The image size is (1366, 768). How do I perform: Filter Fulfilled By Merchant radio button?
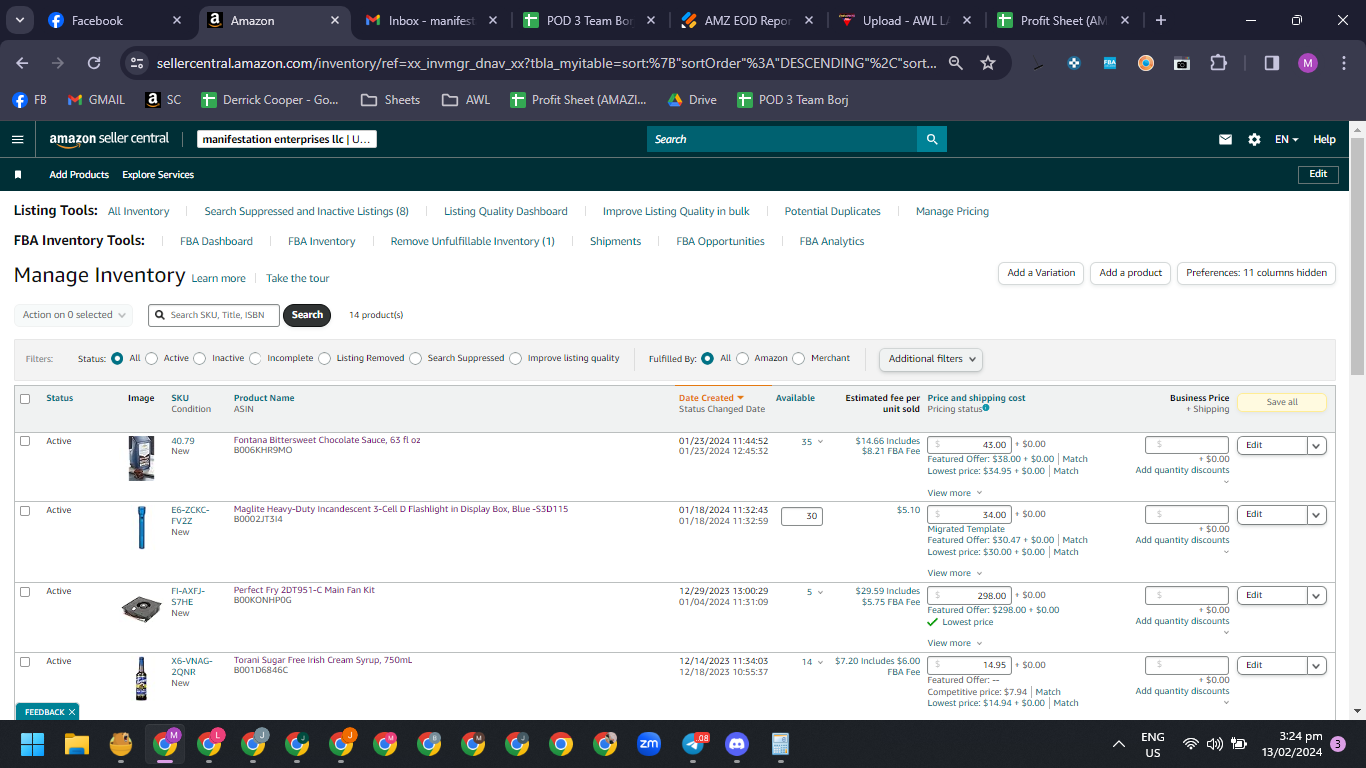pyautogui.click(x=798, y=358)
